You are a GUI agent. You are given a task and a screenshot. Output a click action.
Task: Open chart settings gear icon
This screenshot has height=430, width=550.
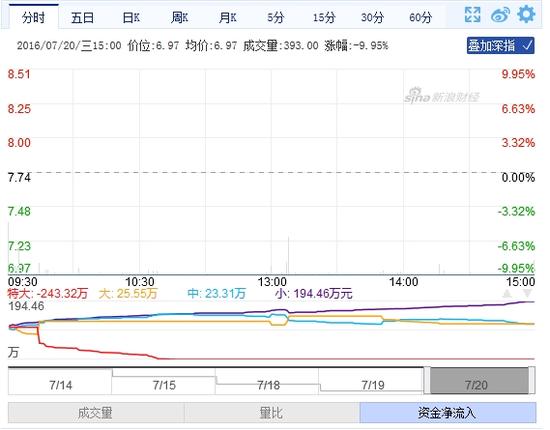coord(526,14)
